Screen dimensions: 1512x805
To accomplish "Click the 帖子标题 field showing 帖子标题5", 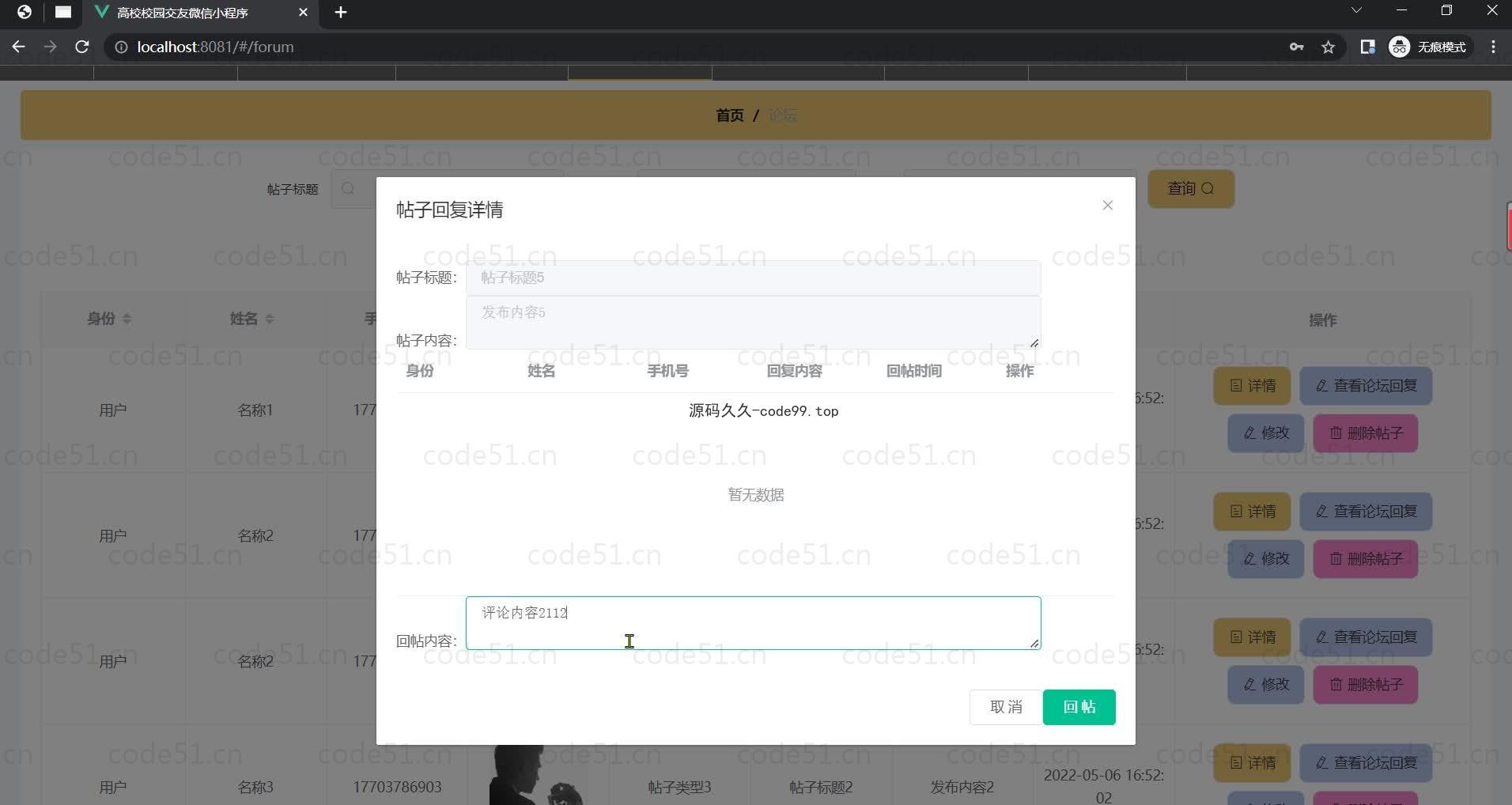I will pos(753,278).
